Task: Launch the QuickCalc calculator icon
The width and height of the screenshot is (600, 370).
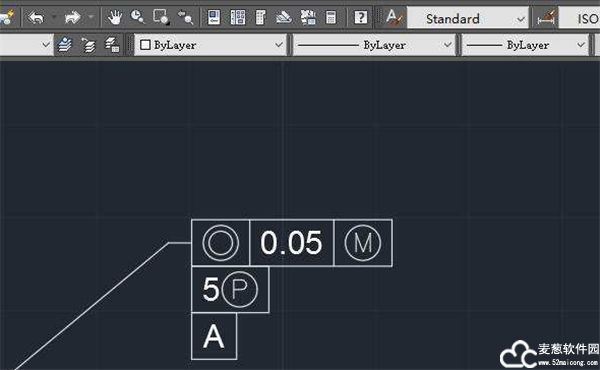Action: 331,17
